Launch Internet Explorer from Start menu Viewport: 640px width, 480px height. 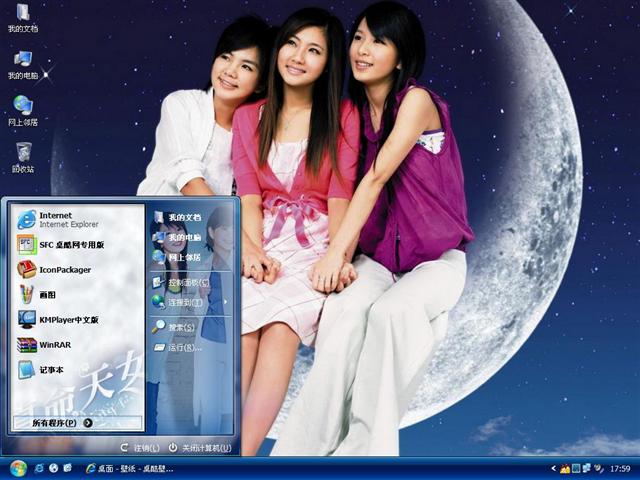[78, 220]
